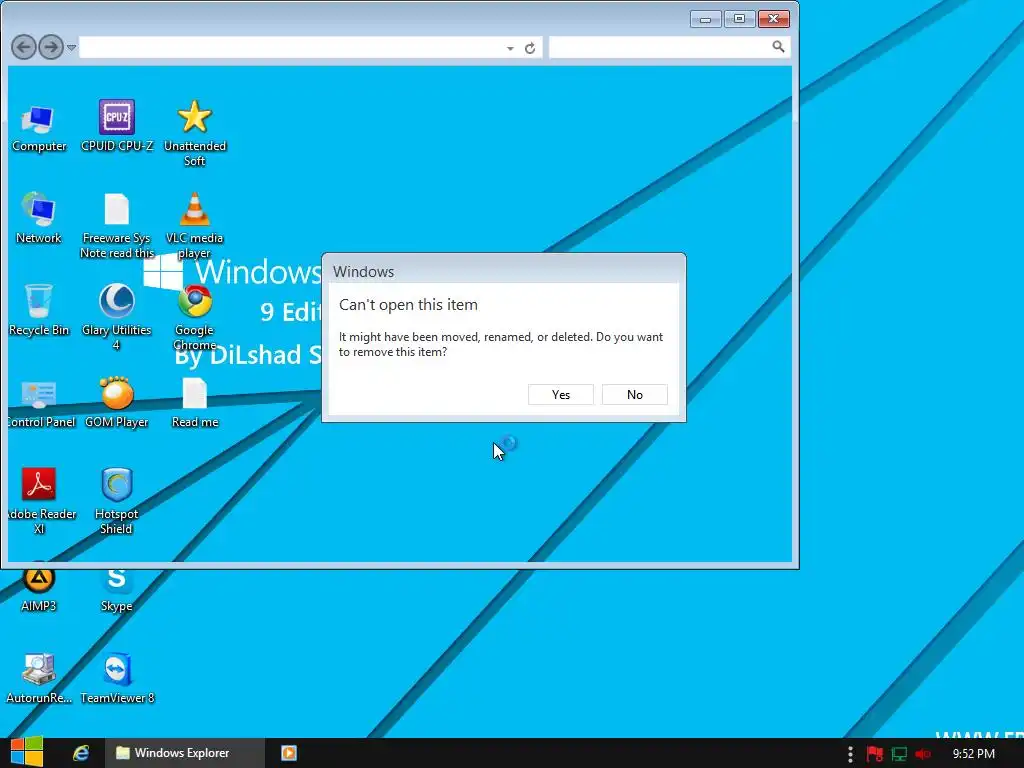The height and width of the screenshot is (768, 1024).
Task: Maximize the Explorer window
Action: pyautogui.click(x=739, y=19)
